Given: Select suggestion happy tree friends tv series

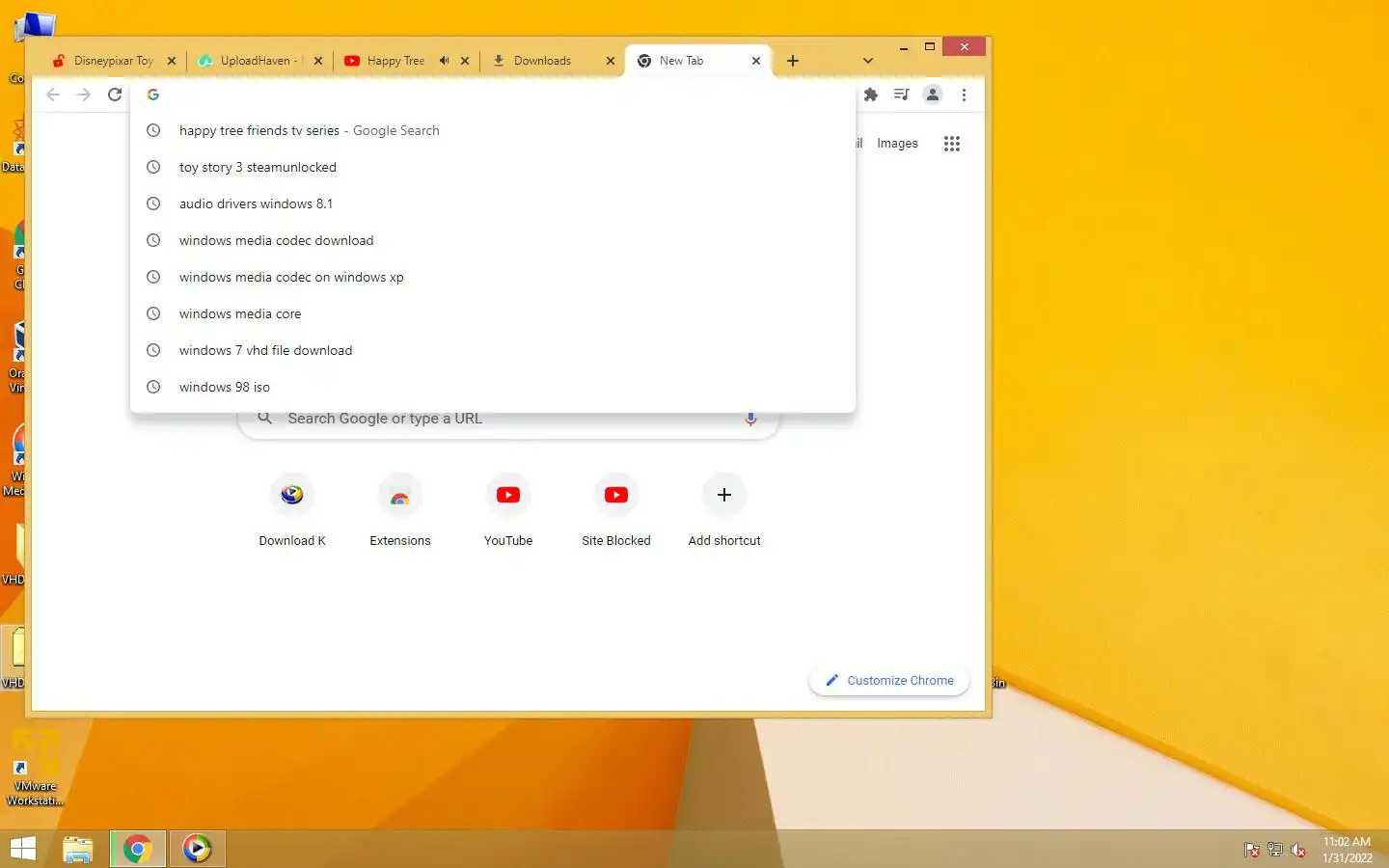Looking at the screenshot, I should pos(493,130).
